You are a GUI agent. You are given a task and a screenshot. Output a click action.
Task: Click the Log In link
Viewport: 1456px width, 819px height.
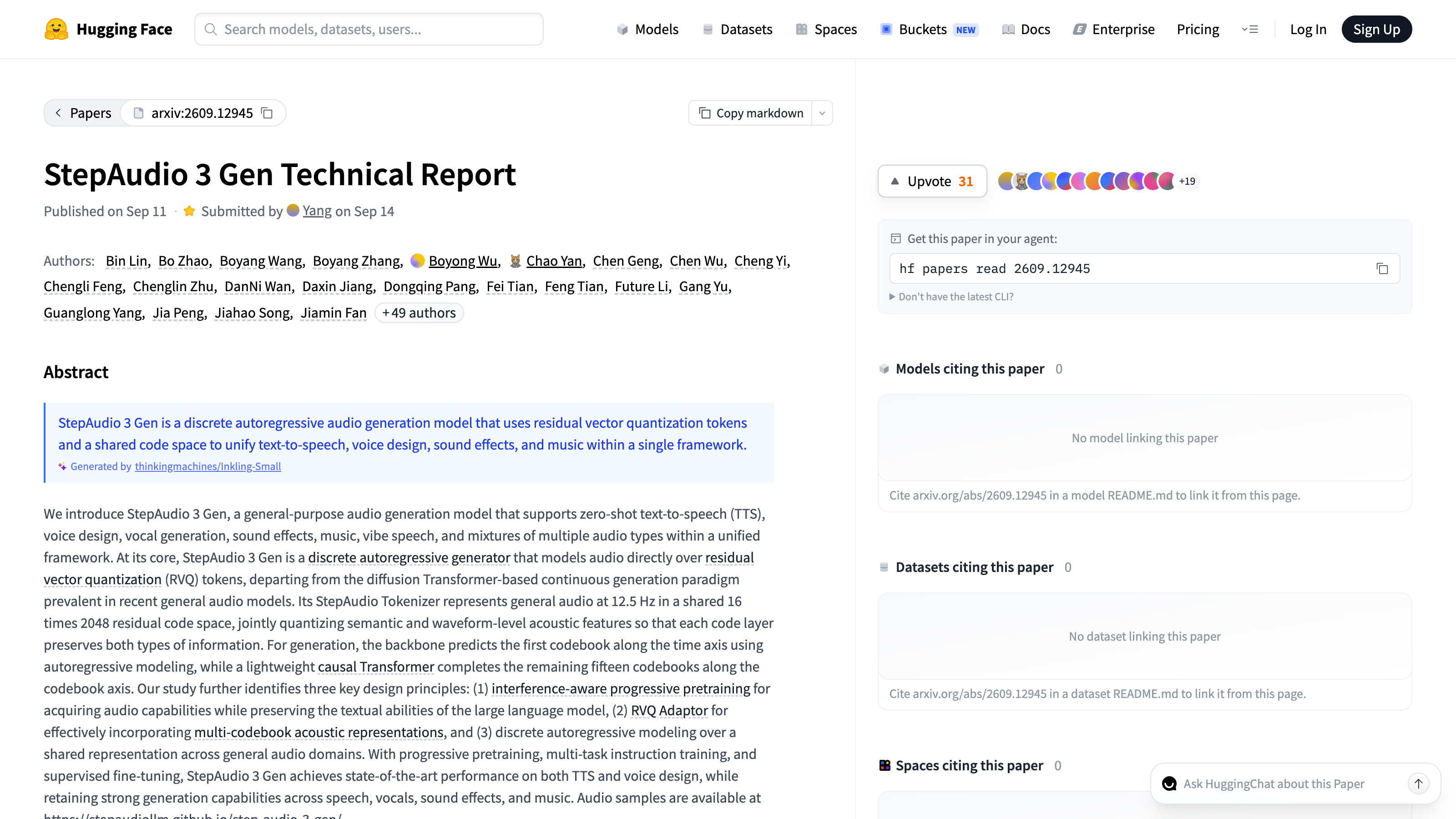pyautogui.click(x=1308, y=30)
